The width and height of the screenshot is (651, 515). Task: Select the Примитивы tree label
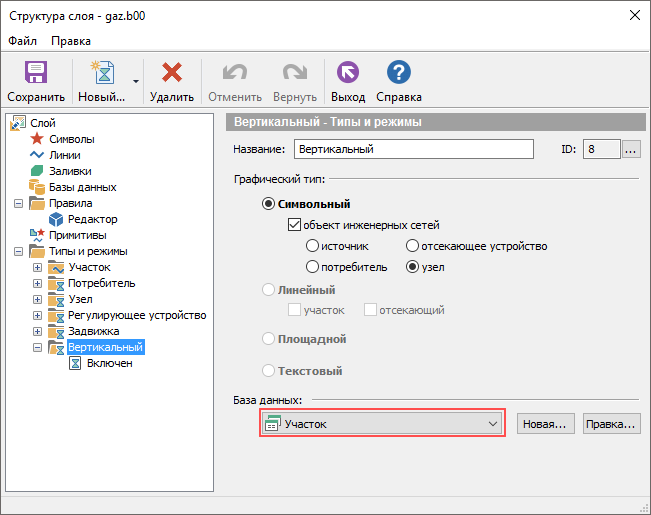pyautogui.click(x=78, y=235)
